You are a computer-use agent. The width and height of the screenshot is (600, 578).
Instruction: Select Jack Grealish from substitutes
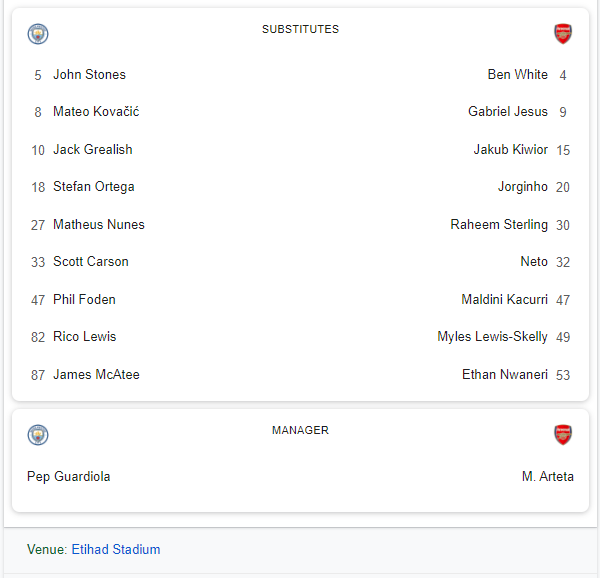pyautogui.click(x=93, y=149)
